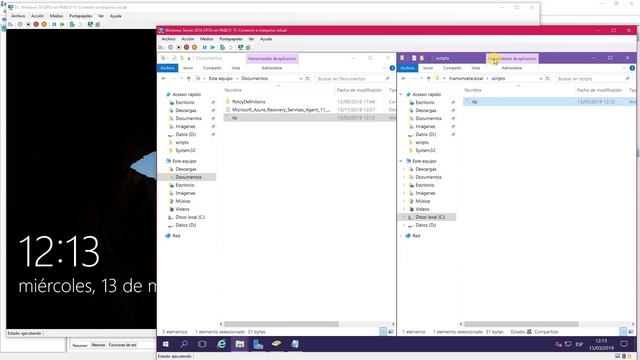The width and height of the screenshot is (640, 360).
Task: Open Inicio tab in Documentos explorer
Action: tap(188, 68)
